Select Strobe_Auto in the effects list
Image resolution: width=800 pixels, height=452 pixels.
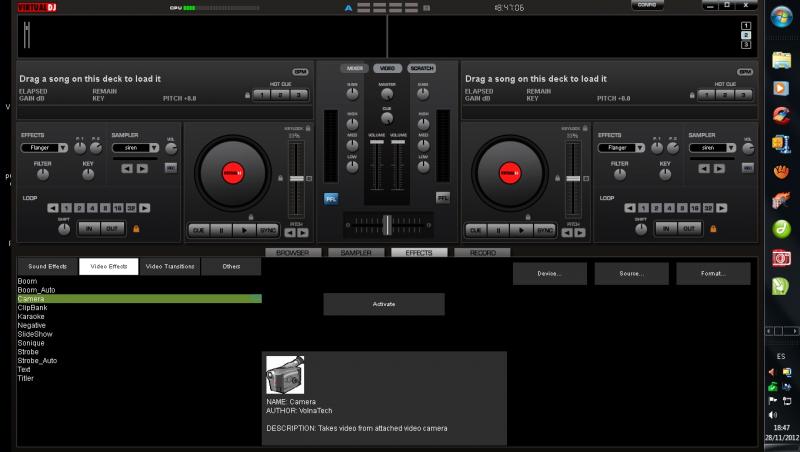click(37, 361)
